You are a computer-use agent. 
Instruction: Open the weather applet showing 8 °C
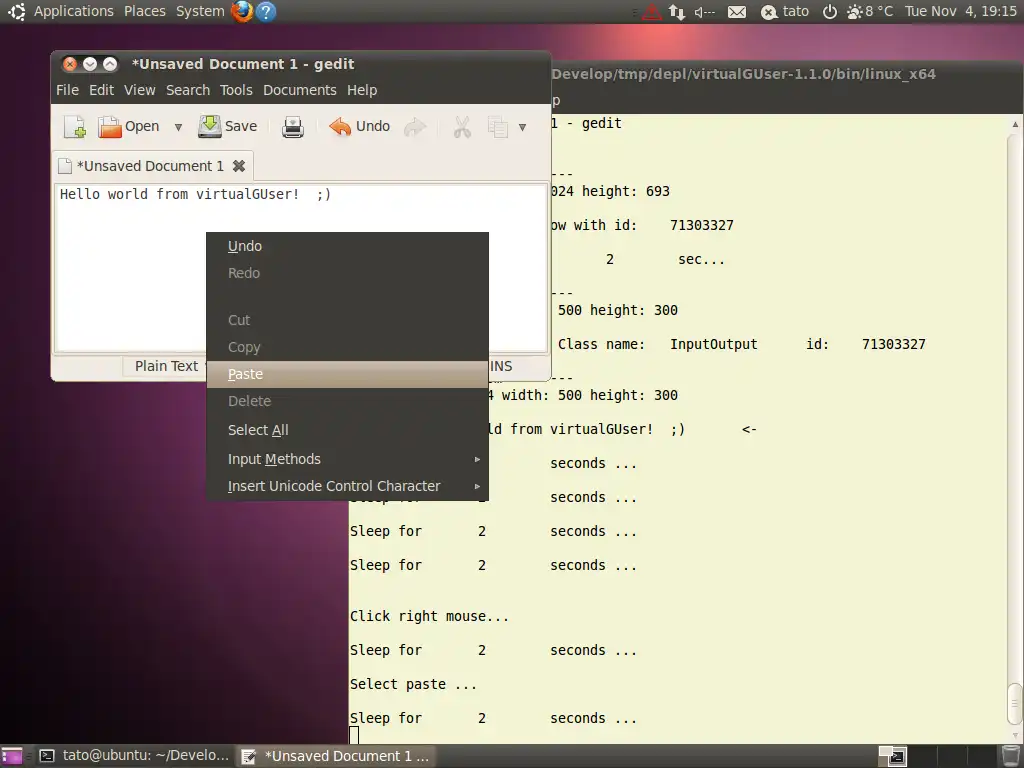[x=869, y=12]
